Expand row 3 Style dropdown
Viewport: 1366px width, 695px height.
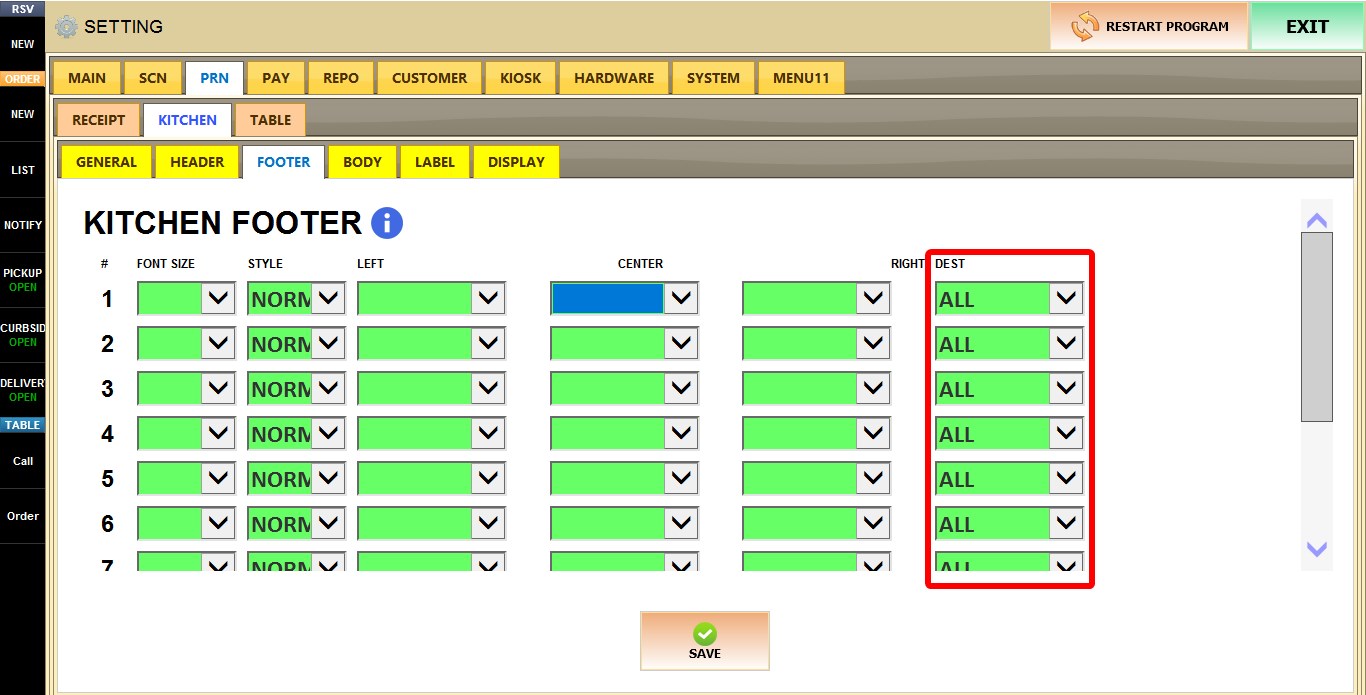(328, 388)
